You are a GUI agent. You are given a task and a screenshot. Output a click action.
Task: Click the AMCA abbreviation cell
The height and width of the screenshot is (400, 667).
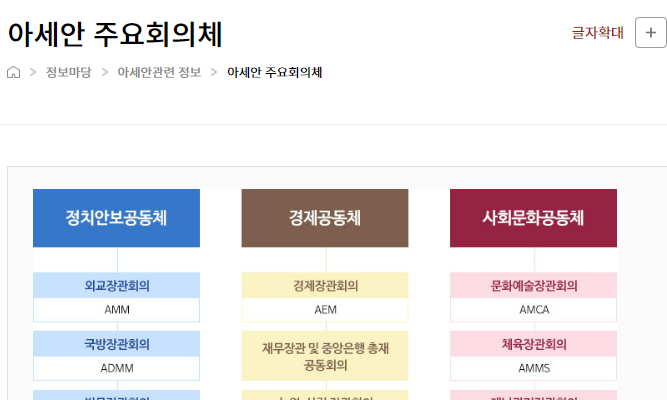[x=533, y=310]
